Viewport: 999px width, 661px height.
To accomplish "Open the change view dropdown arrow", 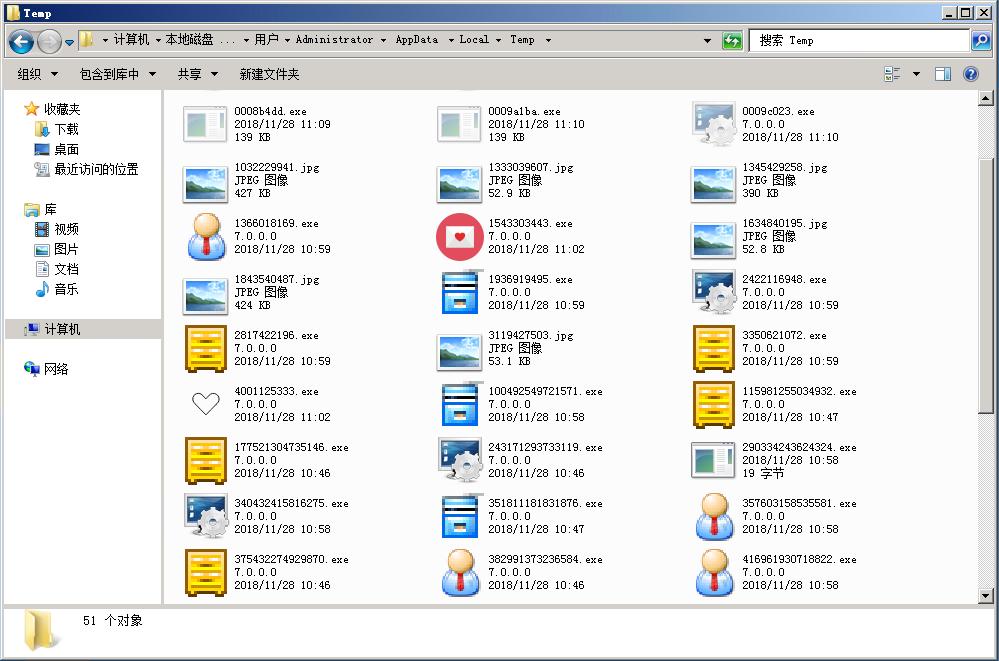I will pyautogui.click(x=916, y=74).
